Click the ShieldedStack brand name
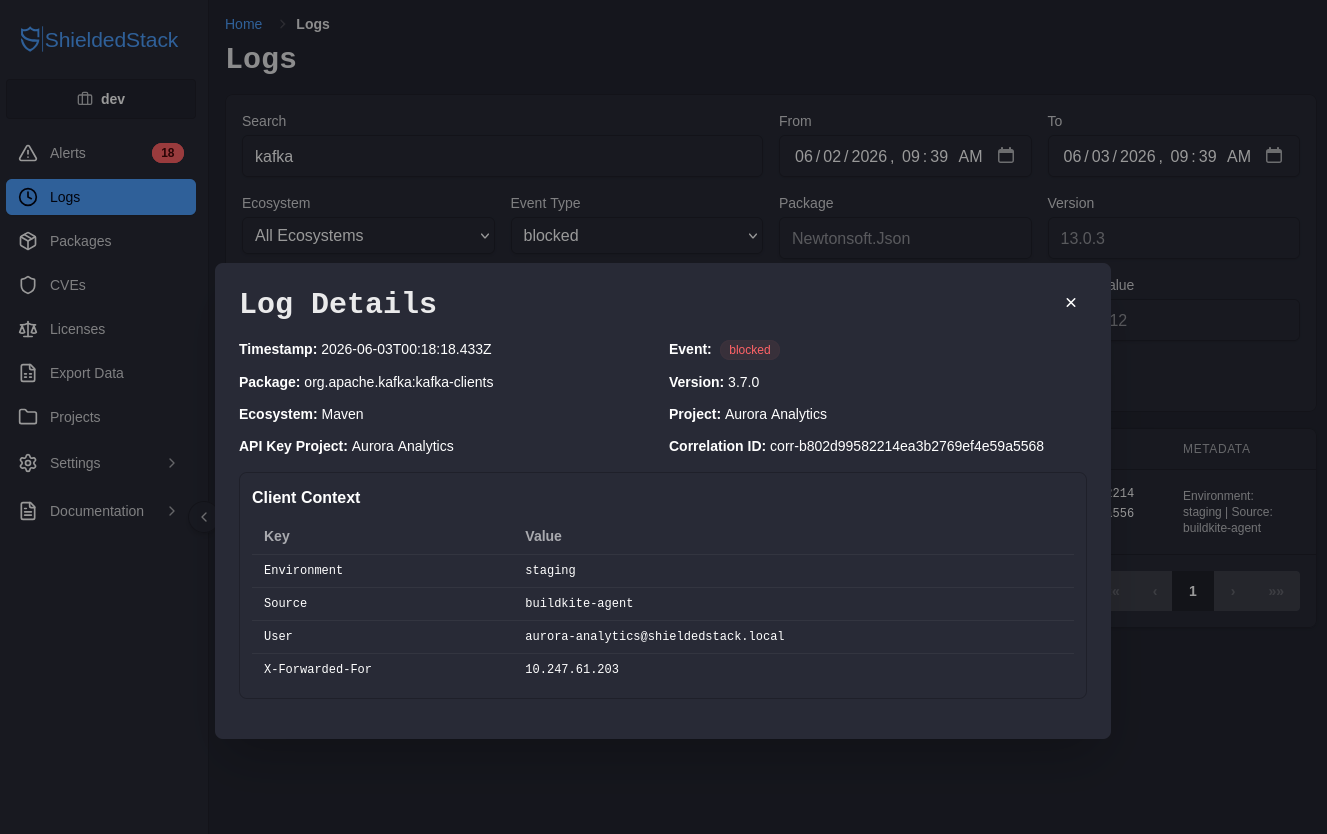Screen dimensions: 1327x834 (x=111, y=40)
